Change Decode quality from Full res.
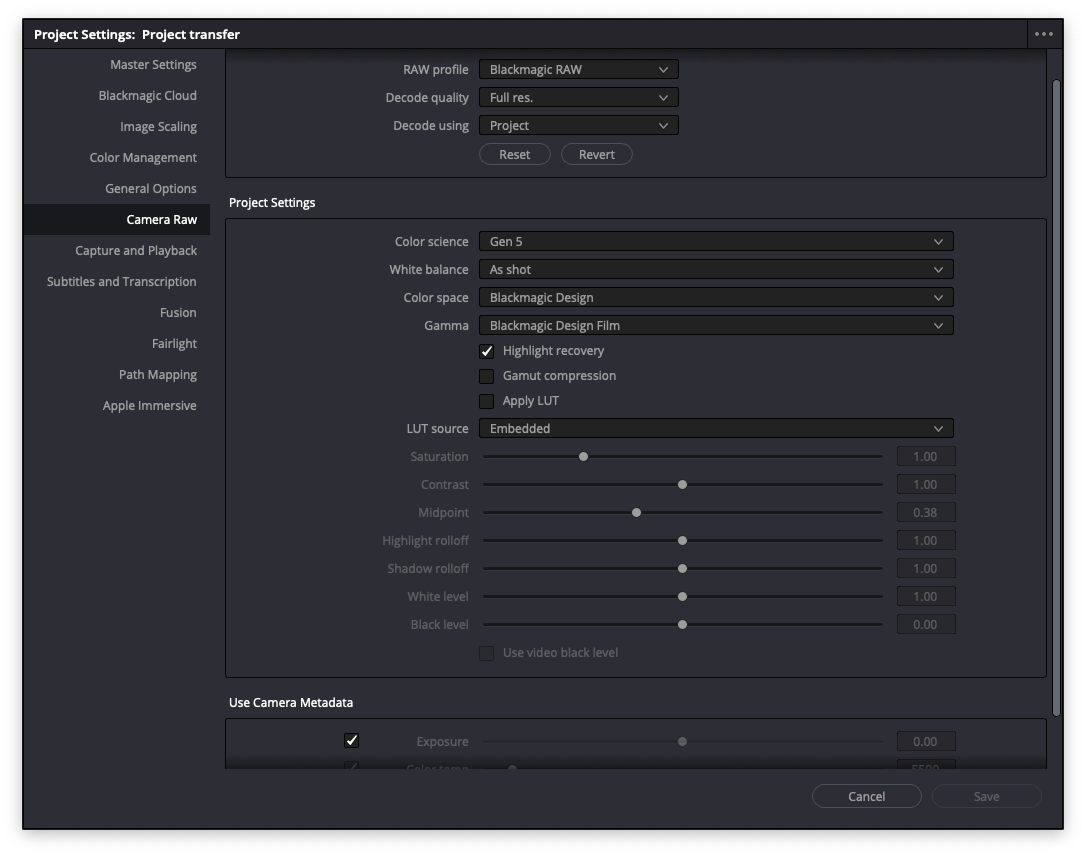 pyautogui.click(x=578, y=97)
